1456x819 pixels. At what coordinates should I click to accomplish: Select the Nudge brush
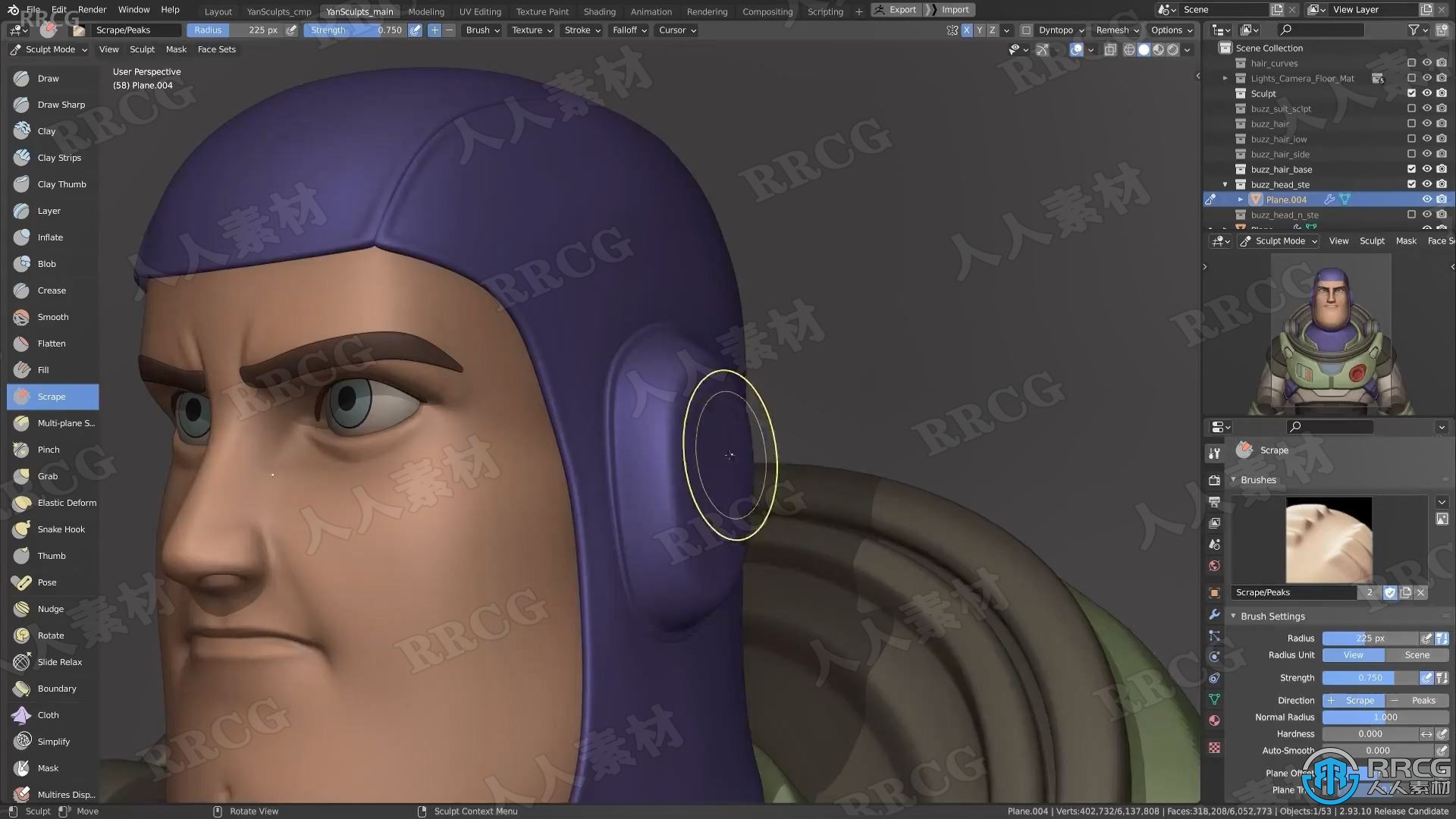pyautogui.click(x=52, y=609)
